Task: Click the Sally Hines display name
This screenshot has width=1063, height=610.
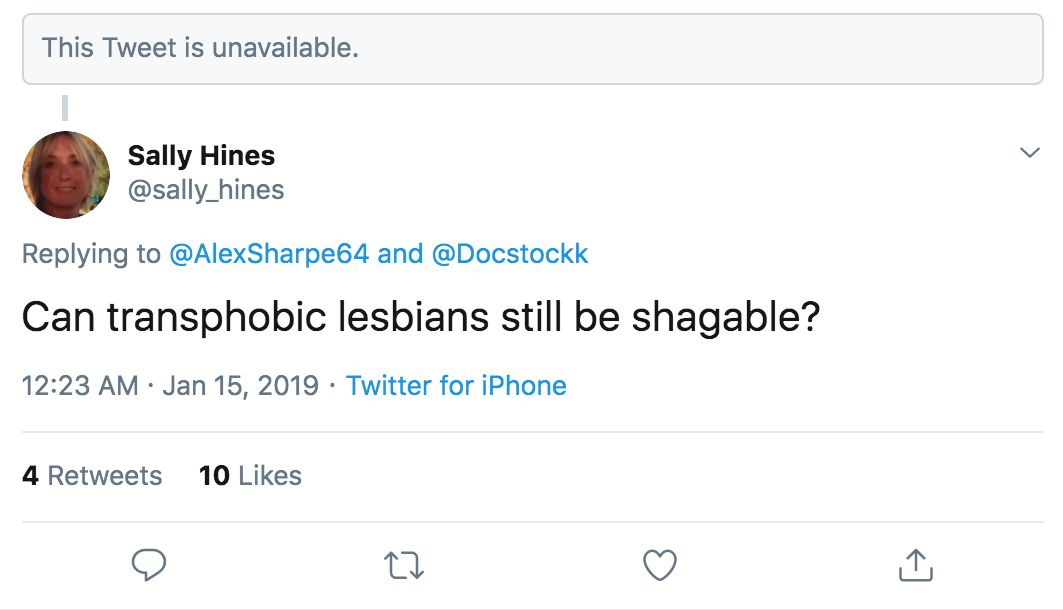Action: (201, 156)
